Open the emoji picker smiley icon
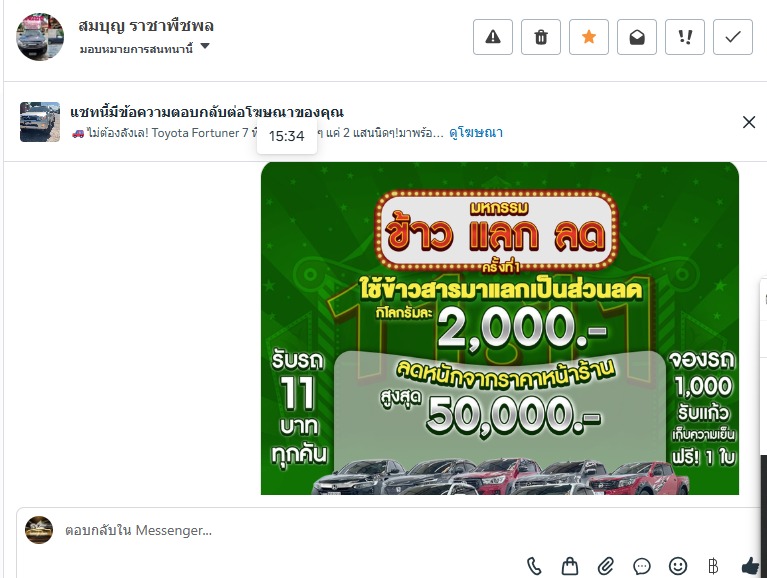The width and height of the screenshot is (767, 578). (677, 566)
